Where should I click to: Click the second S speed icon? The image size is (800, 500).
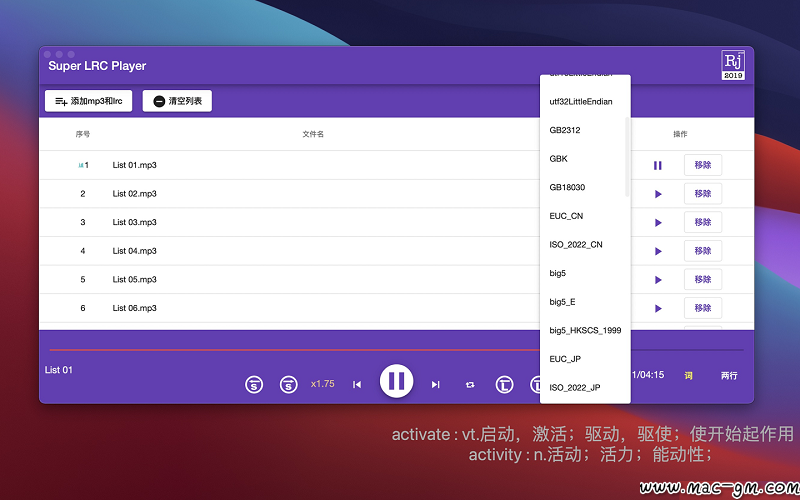(x=288, y=384)
